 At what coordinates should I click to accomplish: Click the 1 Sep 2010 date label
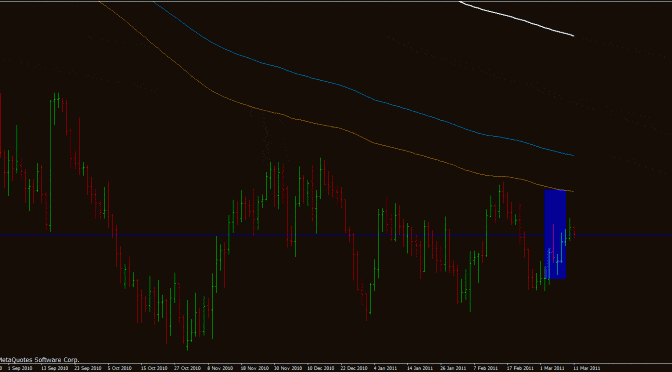[20, 368]
